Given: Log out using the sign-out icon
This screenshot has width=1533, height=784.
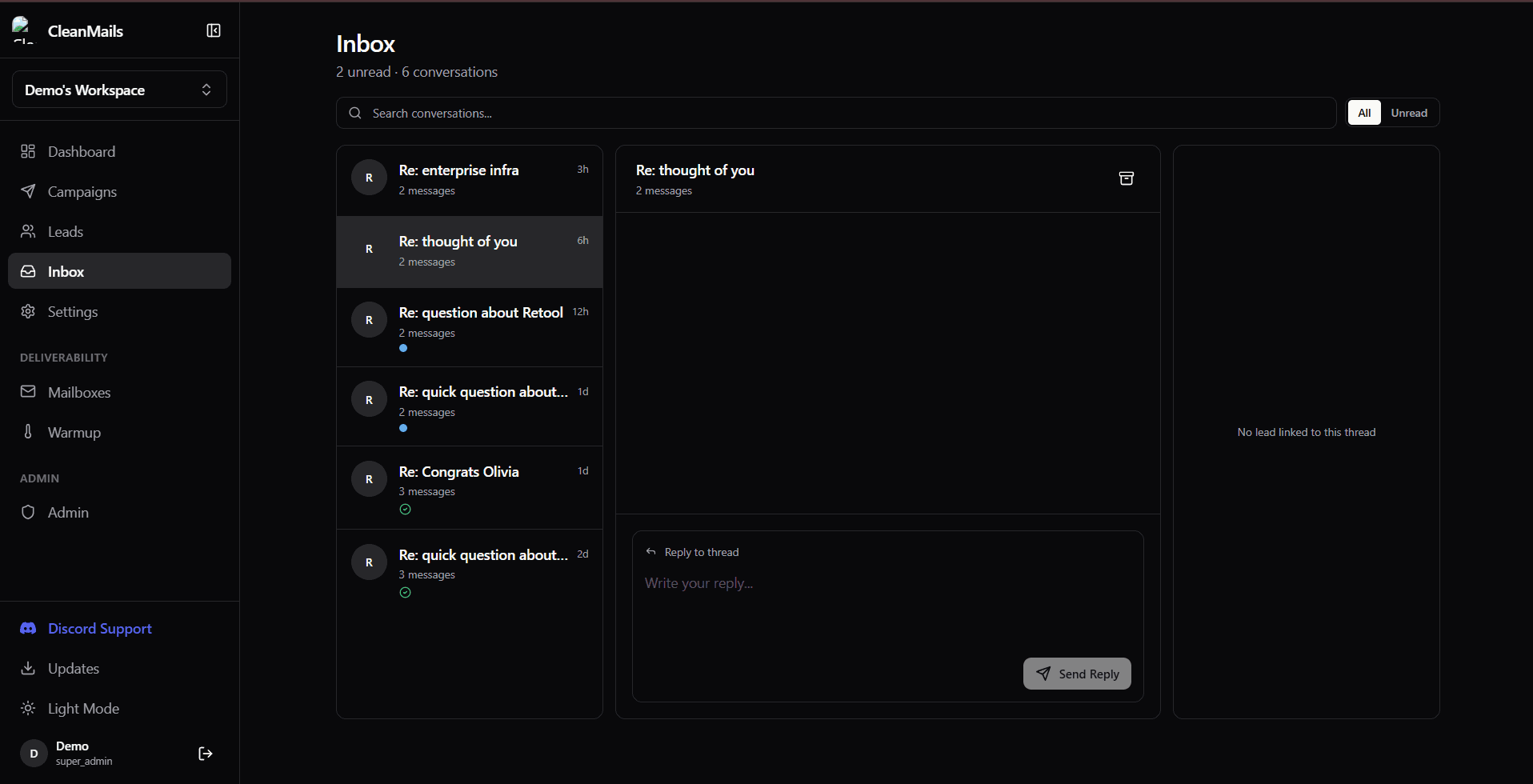Looking at the screenshot, I should (x=206, y=754).
